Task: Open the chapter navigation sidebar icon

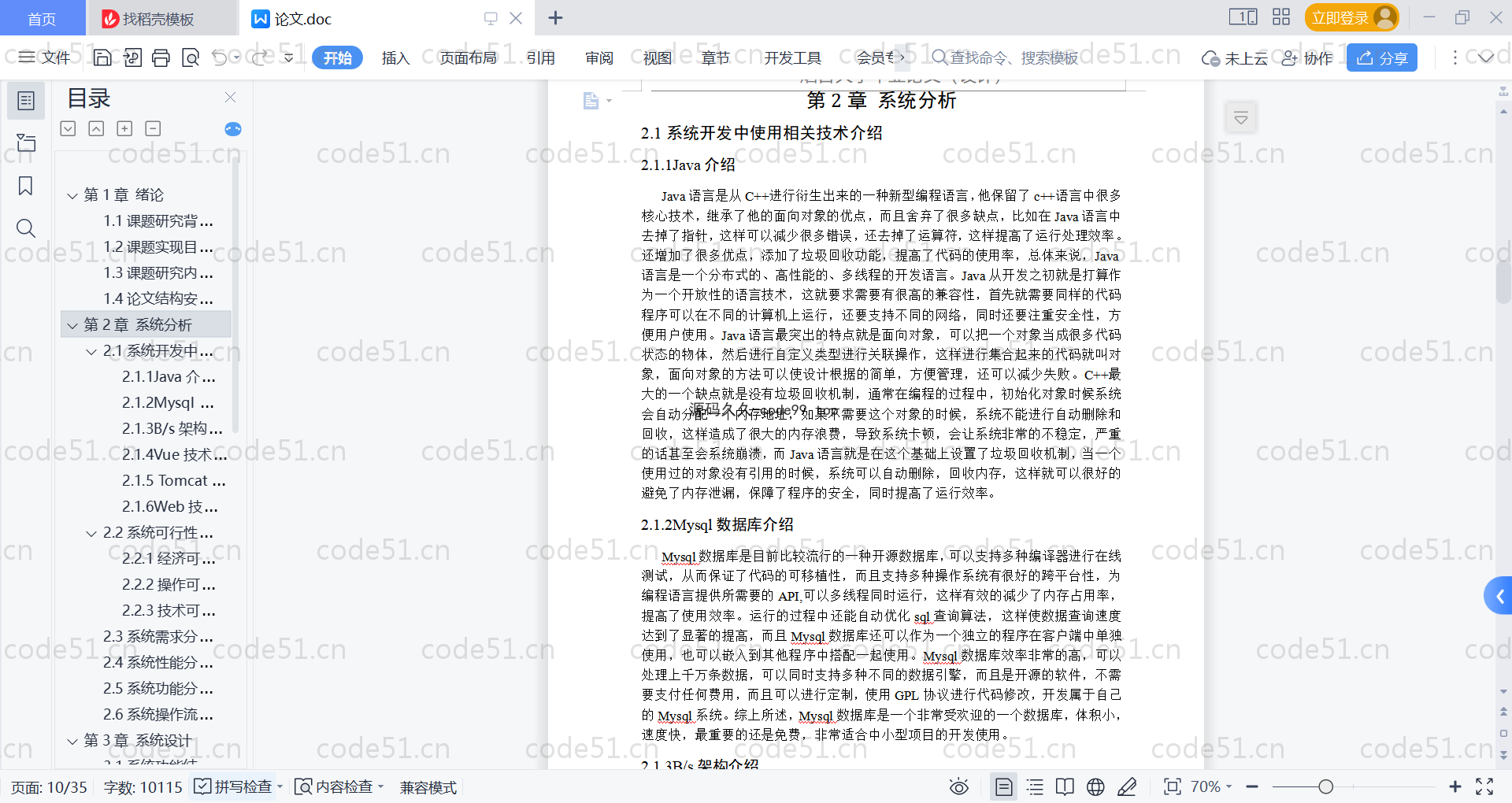Action: pyautogui.click(x=26, y=142)
